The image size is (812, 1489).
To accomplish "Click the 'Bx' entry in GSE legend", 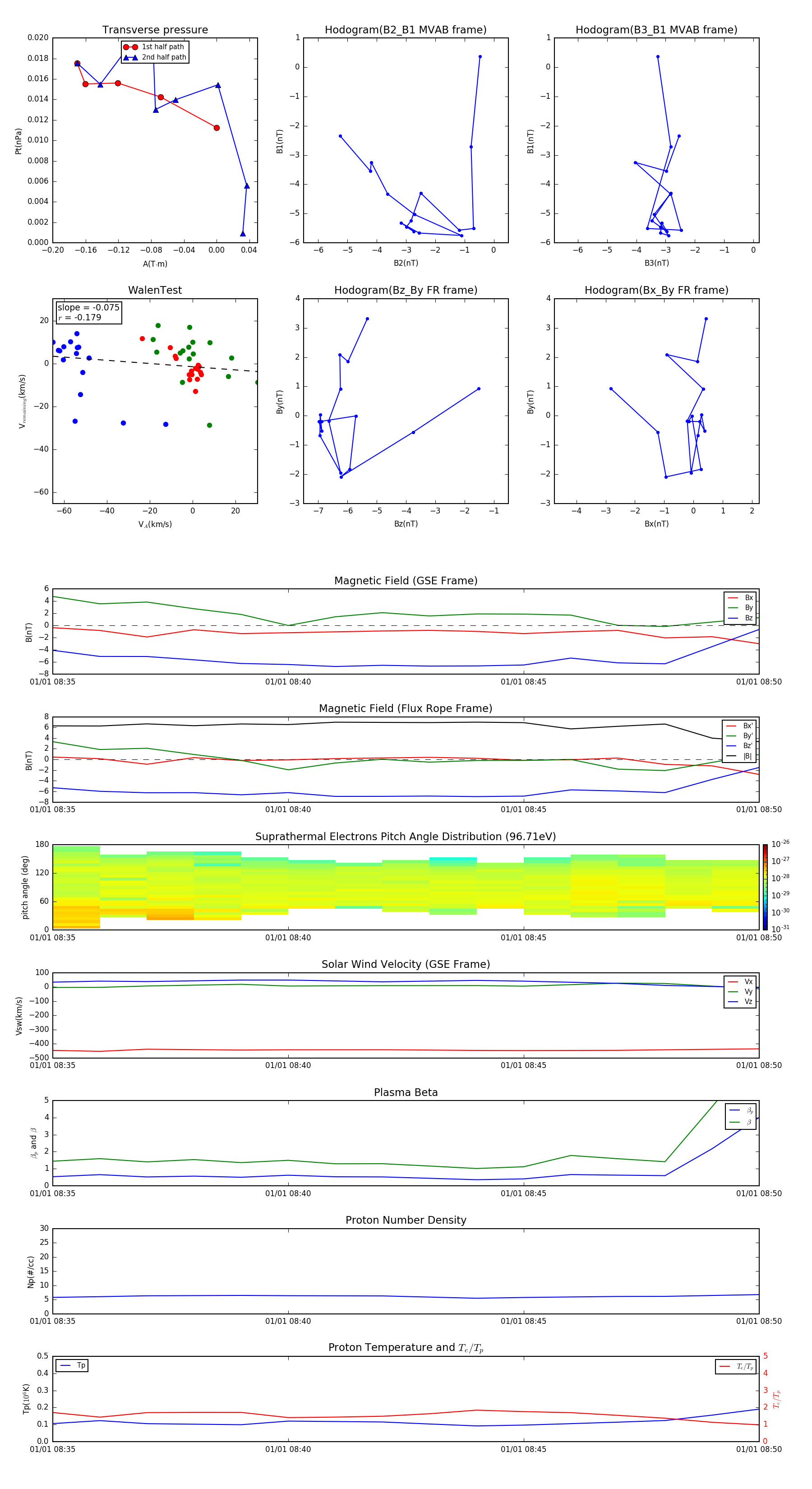I will pyautogui.click(x=740, y=598).
